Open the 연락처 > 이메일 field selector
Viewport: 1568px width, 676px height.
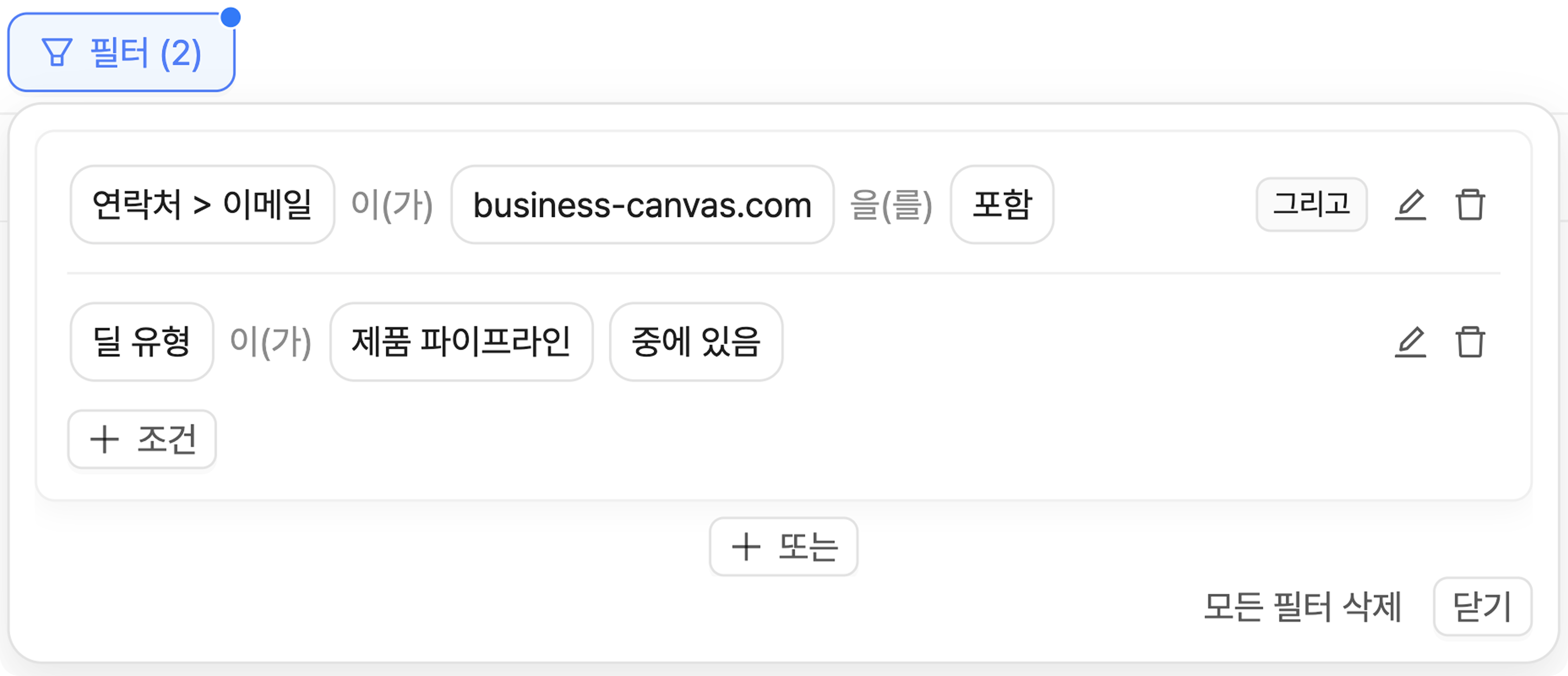tap(202, 204)
